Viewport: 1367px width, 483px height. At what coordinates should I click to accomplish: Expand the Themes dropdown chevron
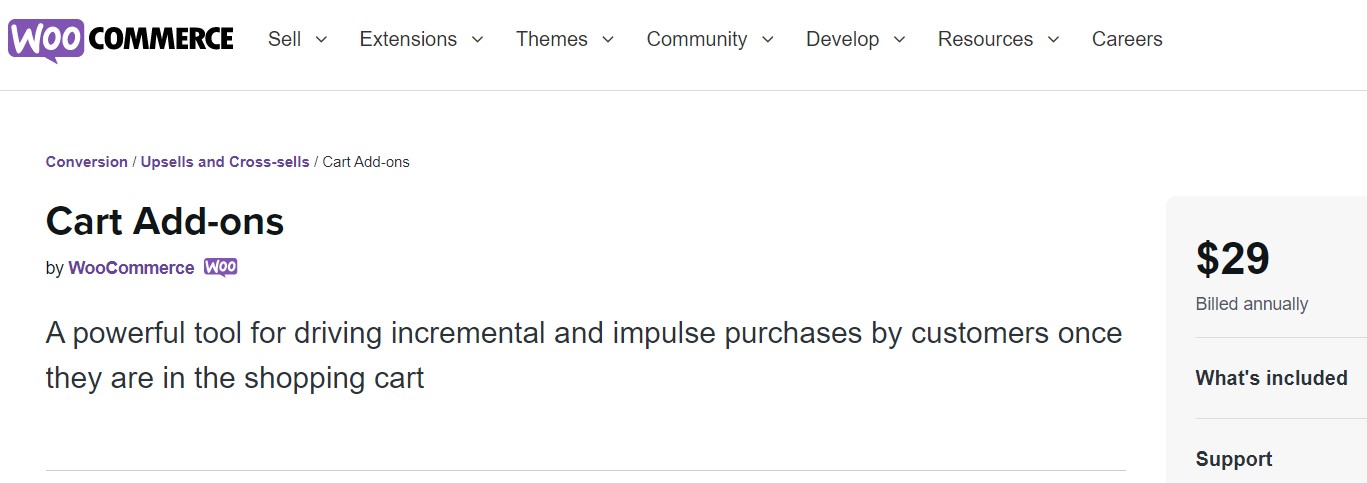click(x=608, y=40)
